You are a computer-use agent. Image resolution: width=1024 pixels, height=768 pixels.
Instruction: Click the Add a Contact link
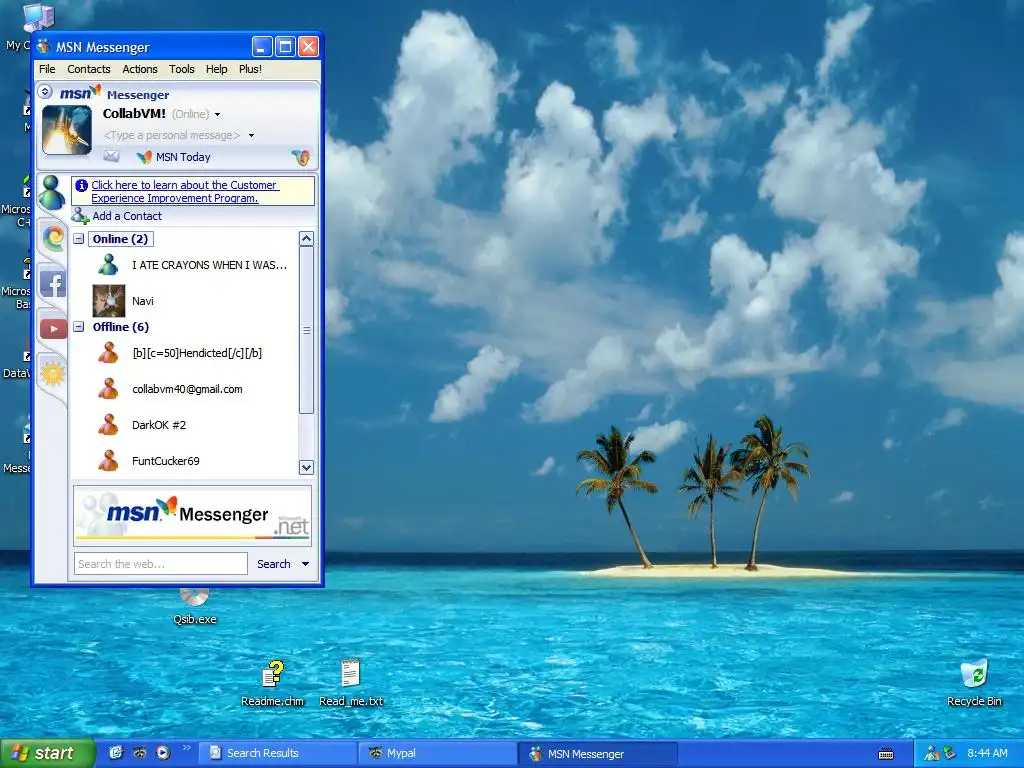pos(127,216)
